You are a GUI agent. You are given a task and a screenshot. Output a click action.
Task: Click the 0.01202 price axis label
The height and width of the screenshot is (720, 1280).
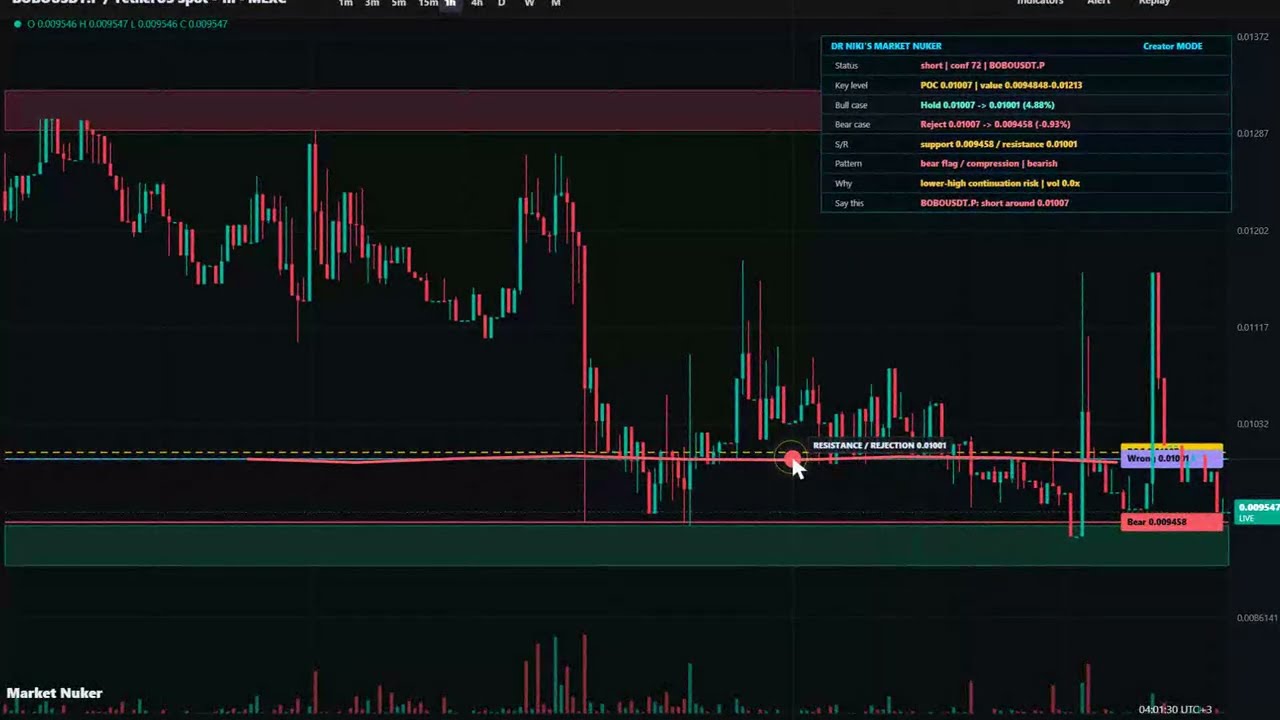pos(1253,231)
